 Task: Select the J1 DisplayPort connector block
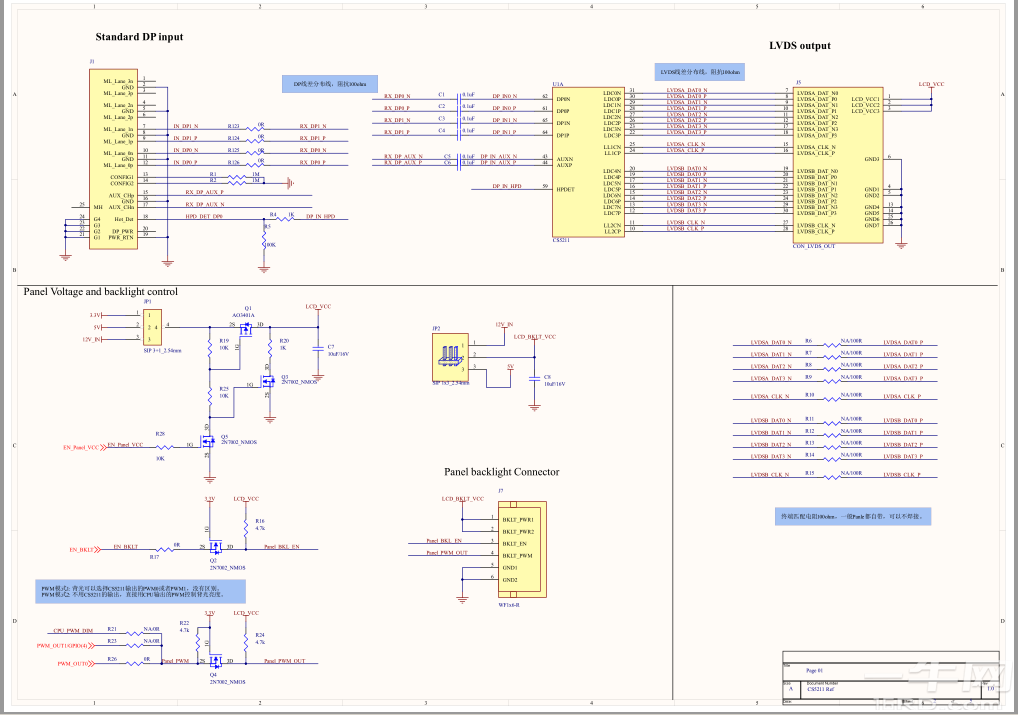coord(113,160)
